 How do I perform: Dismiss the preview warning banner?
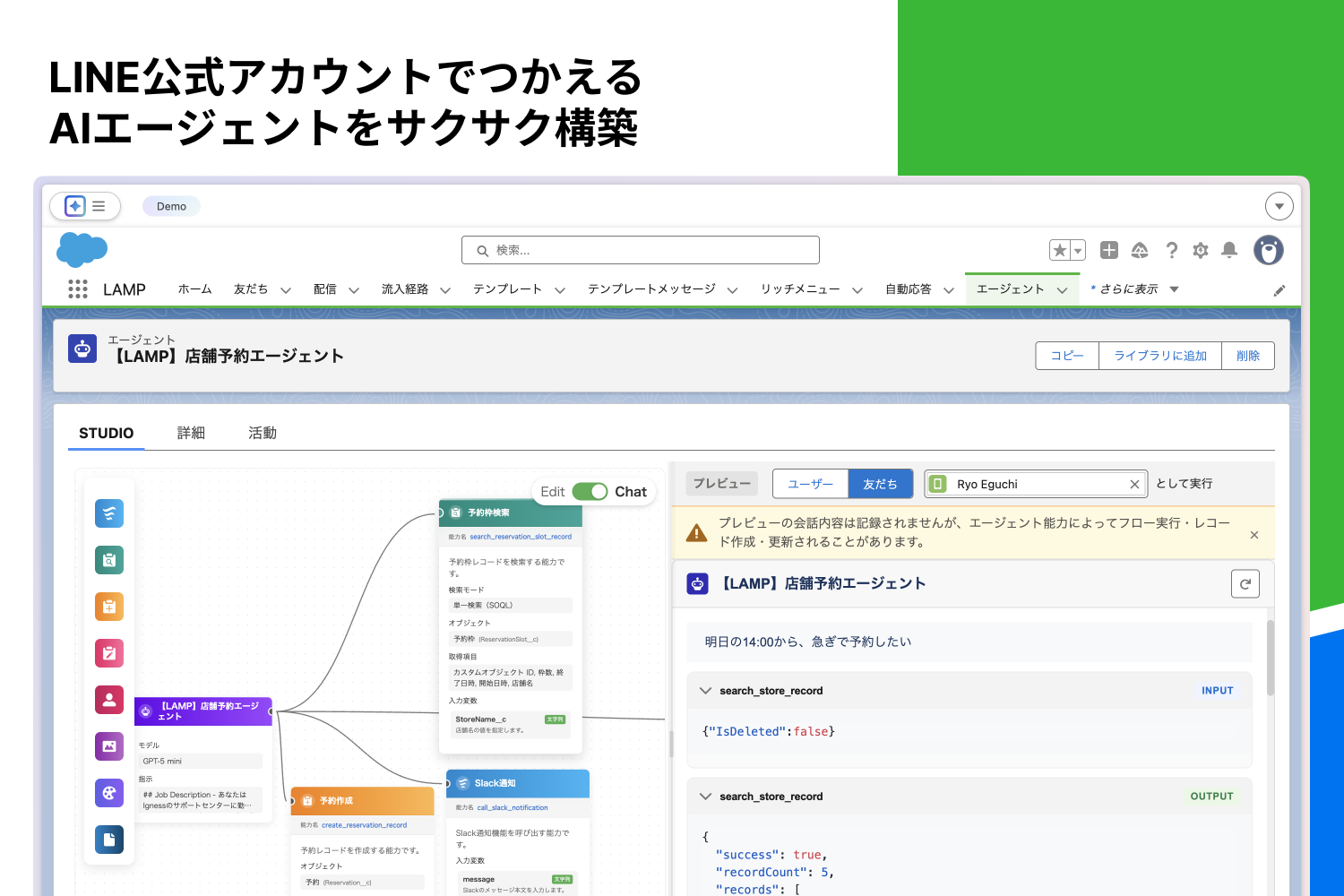coord(1254,535)
